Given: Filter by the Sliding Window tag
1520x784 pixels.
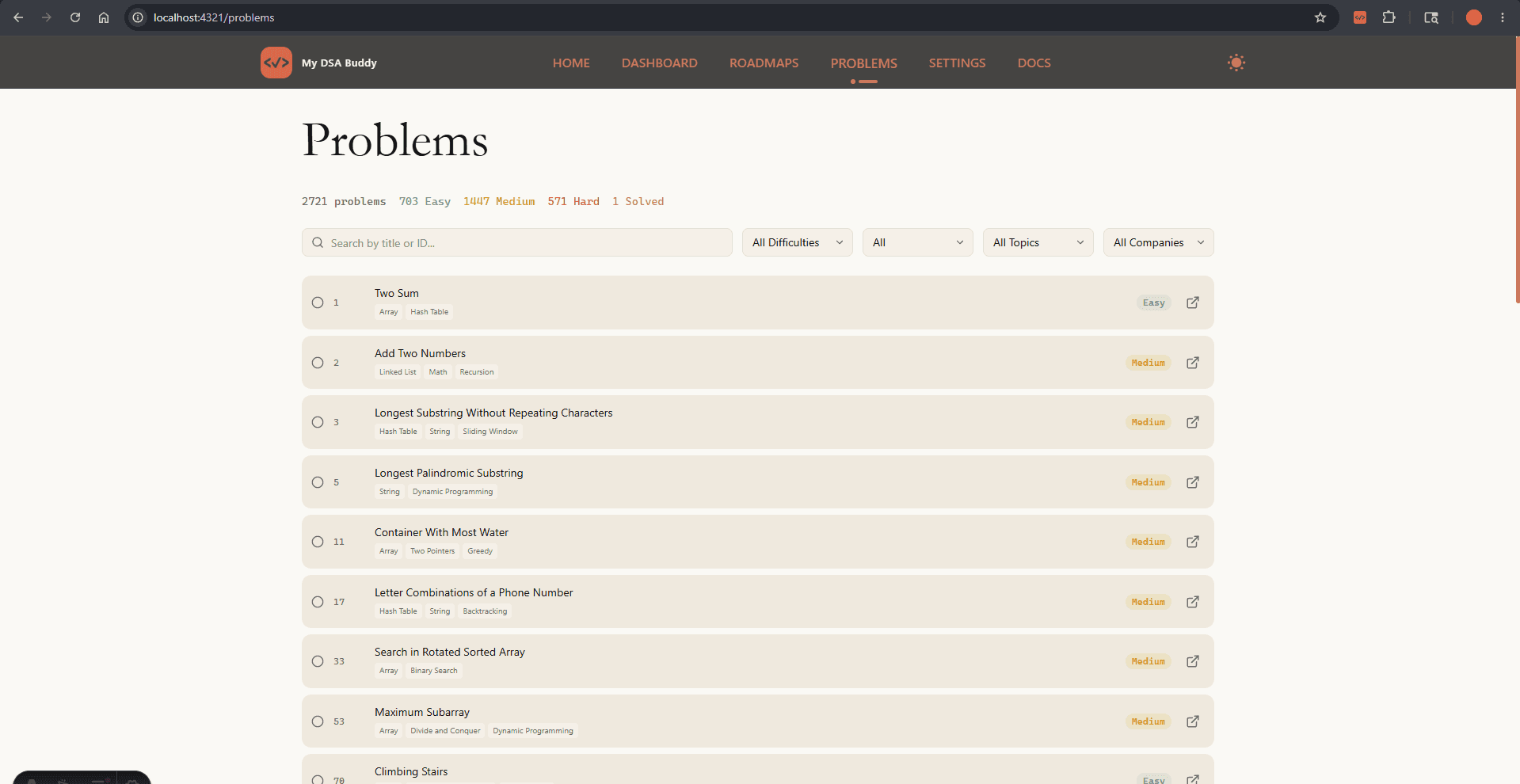Looking at the screenshot, I should tap(490, 432).
